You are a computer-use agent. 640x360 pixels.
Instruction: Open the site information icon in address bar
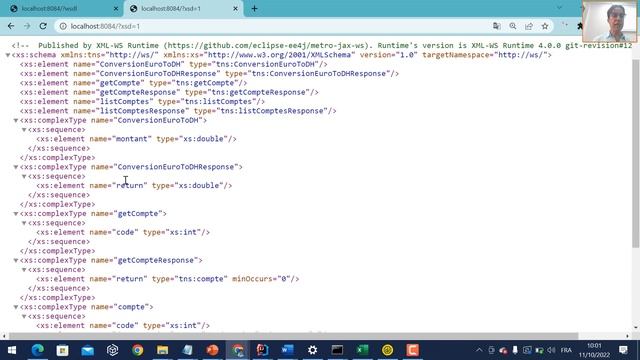[63, 26]
